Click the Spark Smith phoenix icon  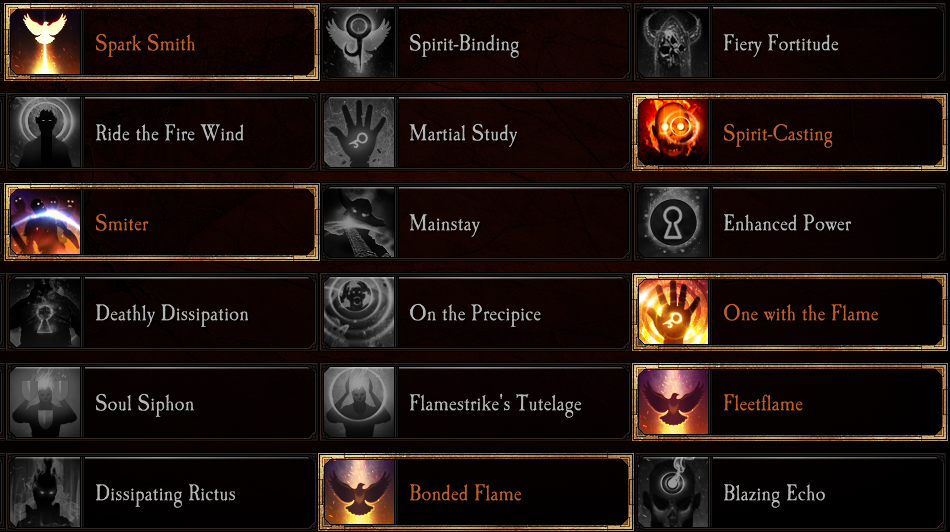pos(44,43)
